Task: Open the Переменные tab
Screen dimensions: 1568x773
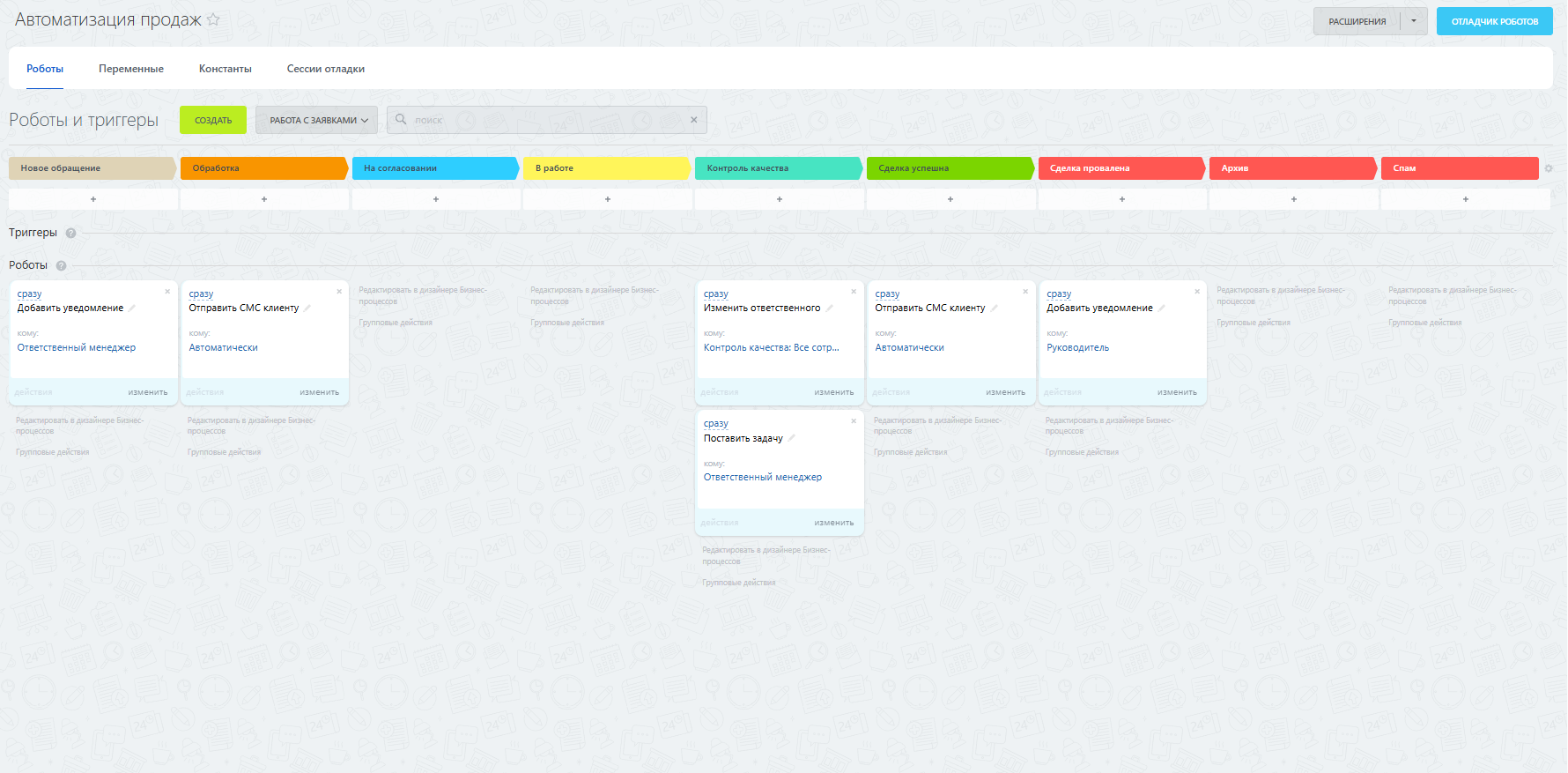Action: coord(131,69)
